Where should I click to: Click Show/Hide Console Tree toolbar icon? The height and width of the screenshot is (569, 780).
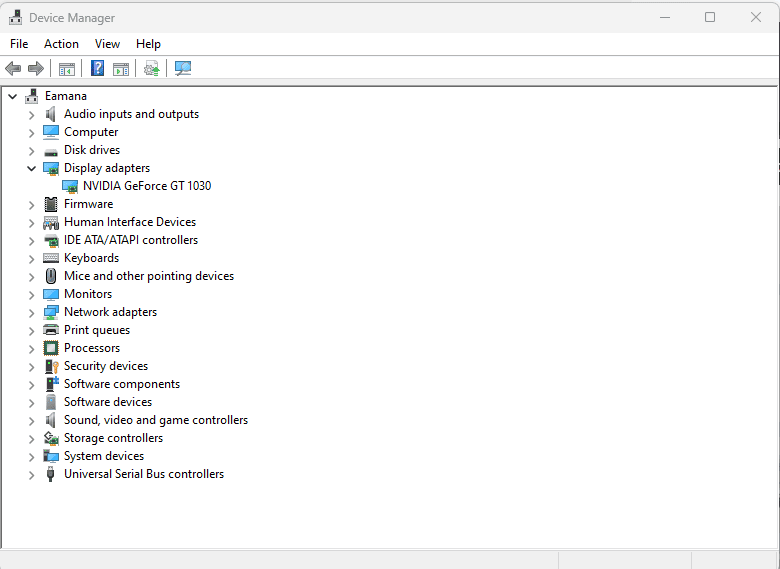(67, 69)
